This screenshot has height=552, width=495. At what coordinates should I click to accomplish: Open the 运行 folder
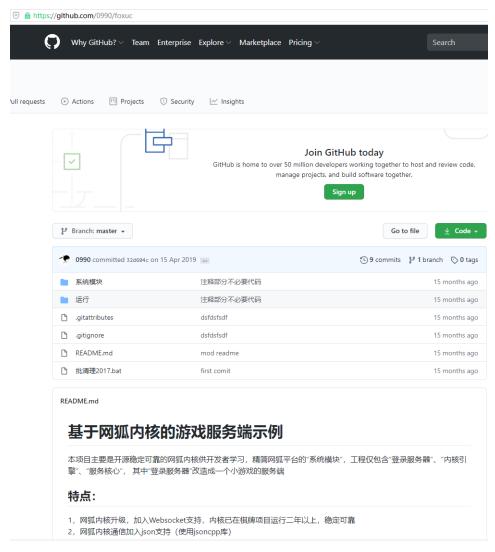tap(82, 300)
